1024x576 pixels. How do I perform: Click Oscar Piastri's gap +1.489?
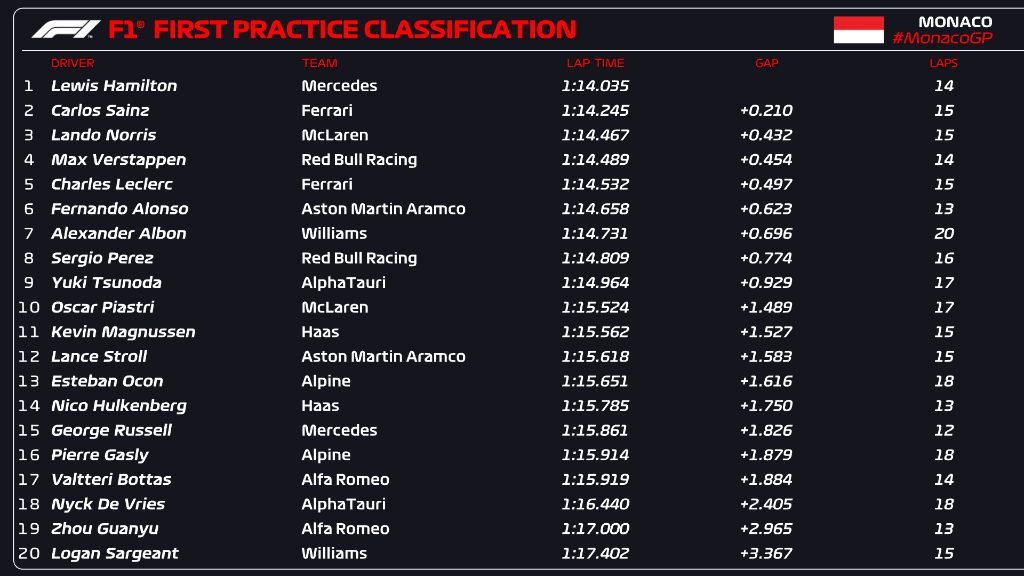coord(766,308)
